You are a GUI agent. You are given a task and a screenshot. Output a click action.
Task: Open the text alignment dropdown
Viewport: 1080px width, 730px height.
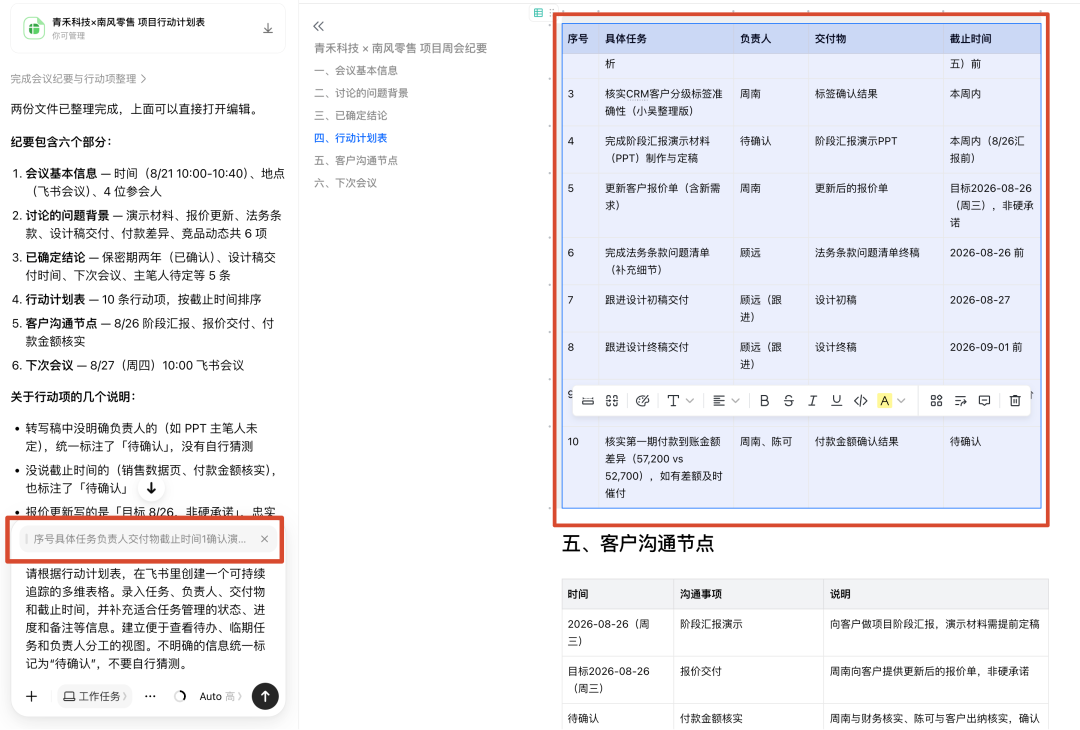tap(726, 401)
